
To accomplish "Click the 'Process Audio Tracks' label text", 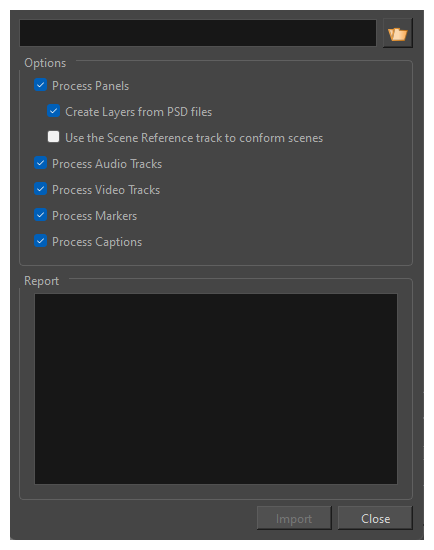I will coord(107,164).
